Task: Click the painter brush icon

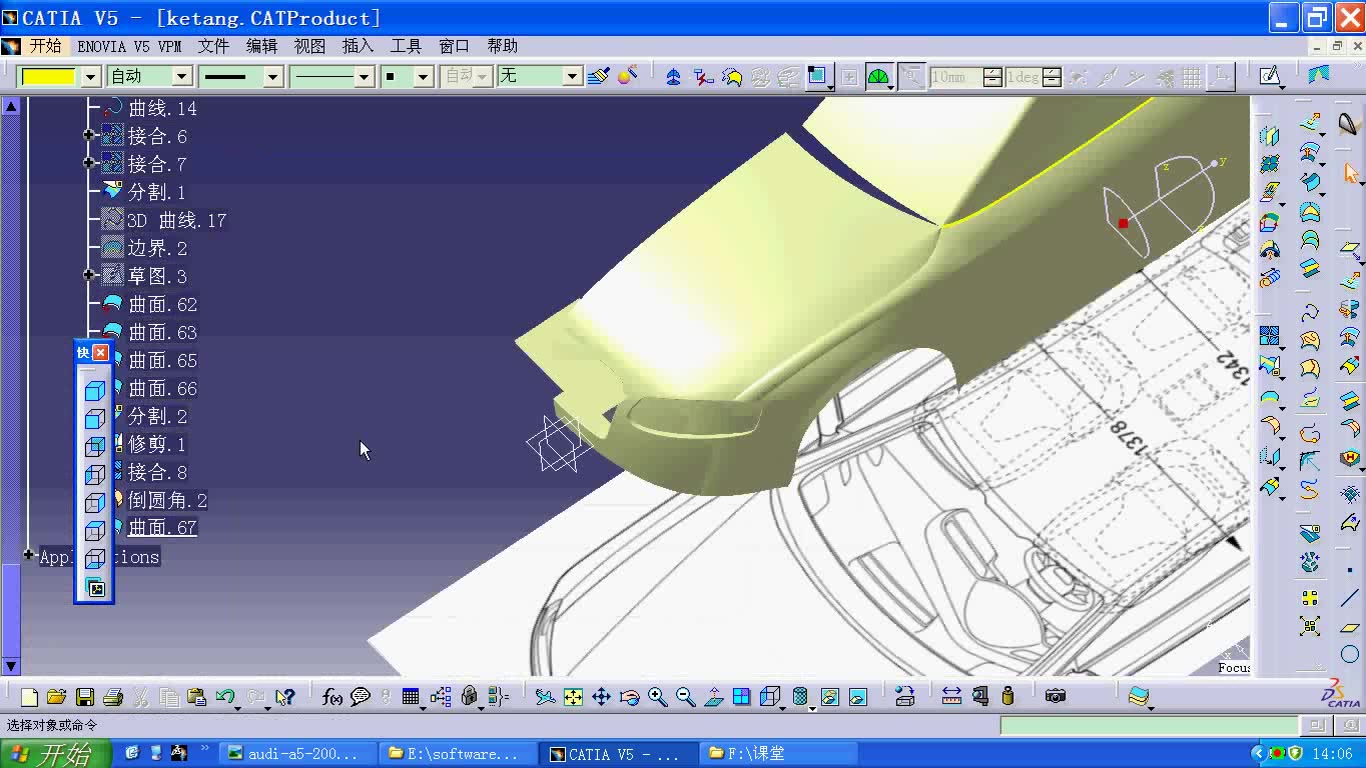Action: pos(598,76)
